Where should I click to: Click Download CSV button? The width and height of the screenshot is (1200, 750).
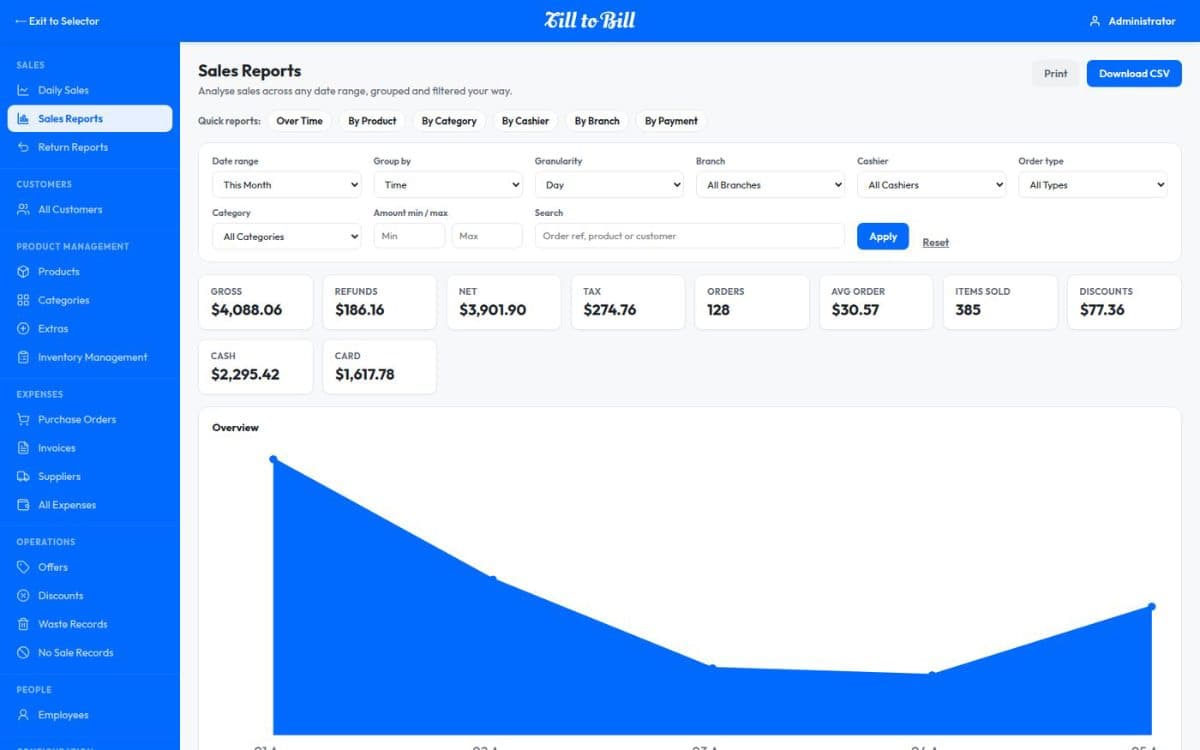pyautogui.click(x=1134, y=73)
